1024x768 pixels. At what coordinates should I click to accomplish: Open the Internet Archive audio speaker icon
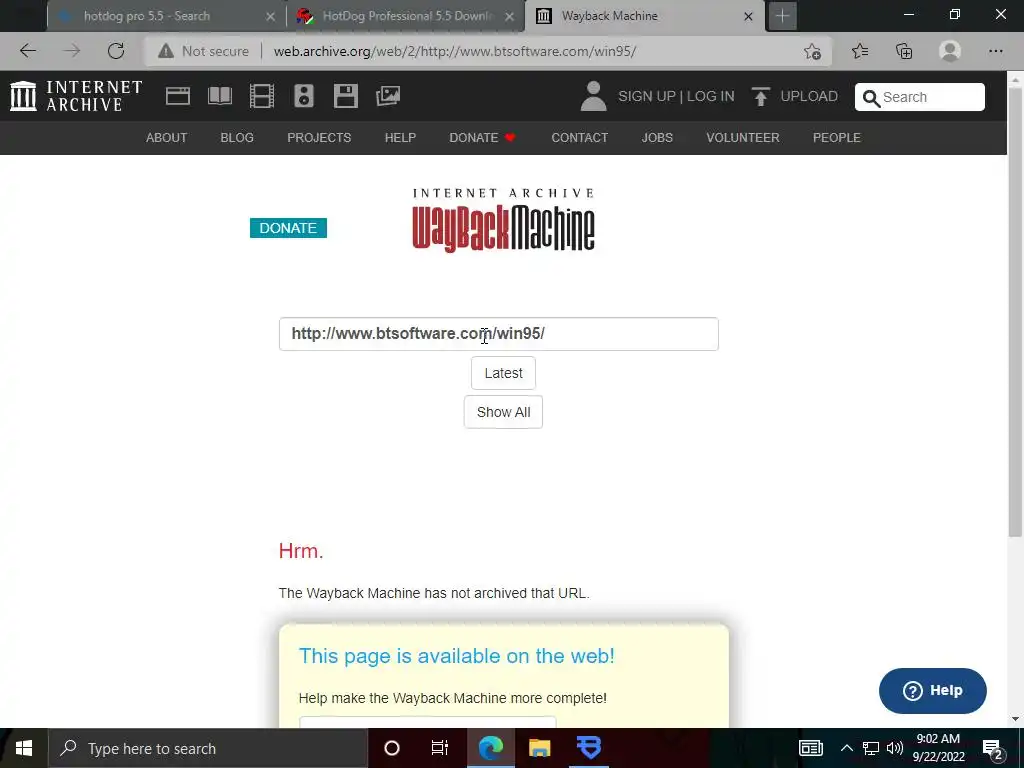click(304, 96)
